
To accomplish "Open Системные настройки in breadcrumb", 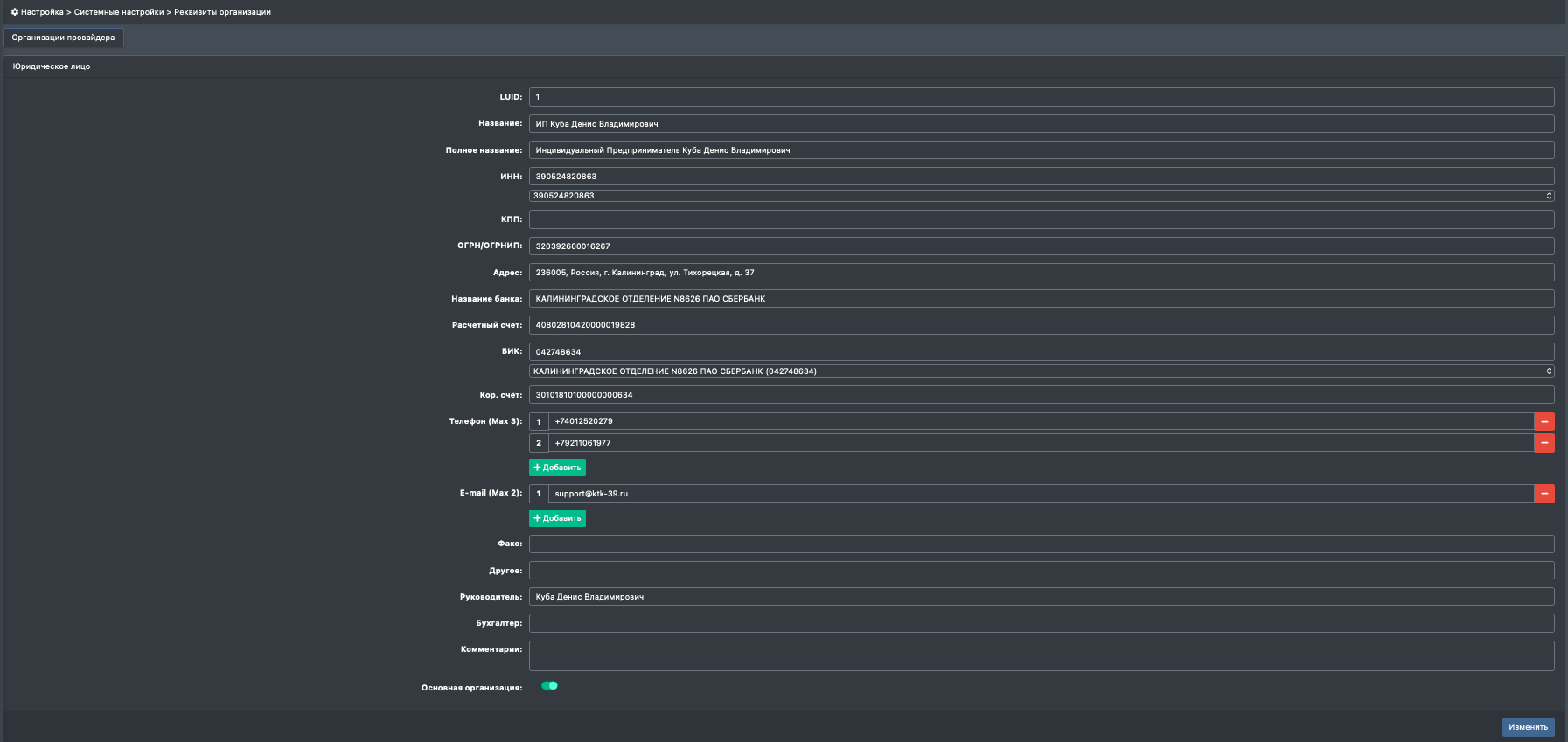I will [x=119, y=12].
